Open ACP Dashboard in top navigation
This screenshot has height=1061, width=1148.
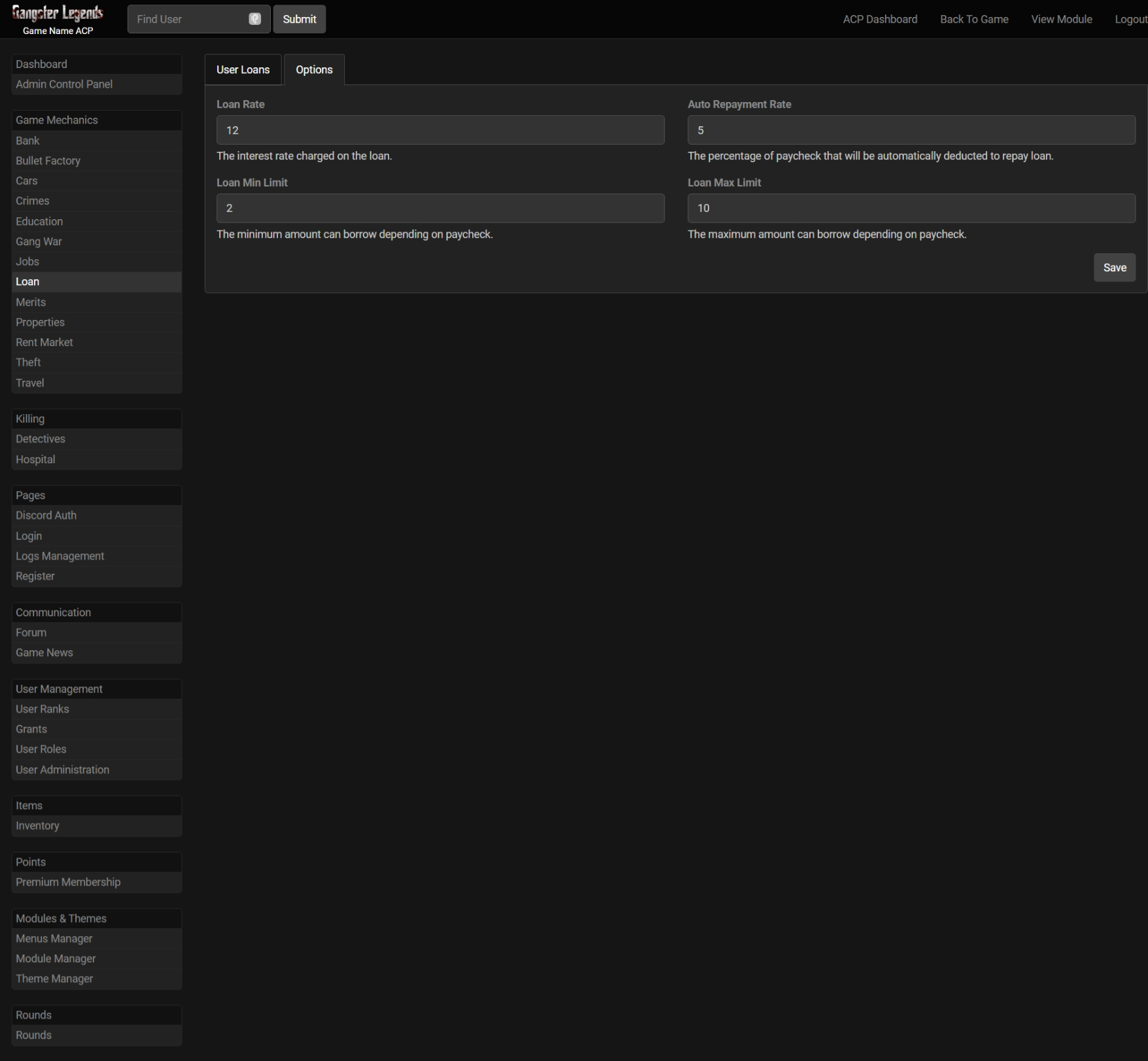[879, 20]
